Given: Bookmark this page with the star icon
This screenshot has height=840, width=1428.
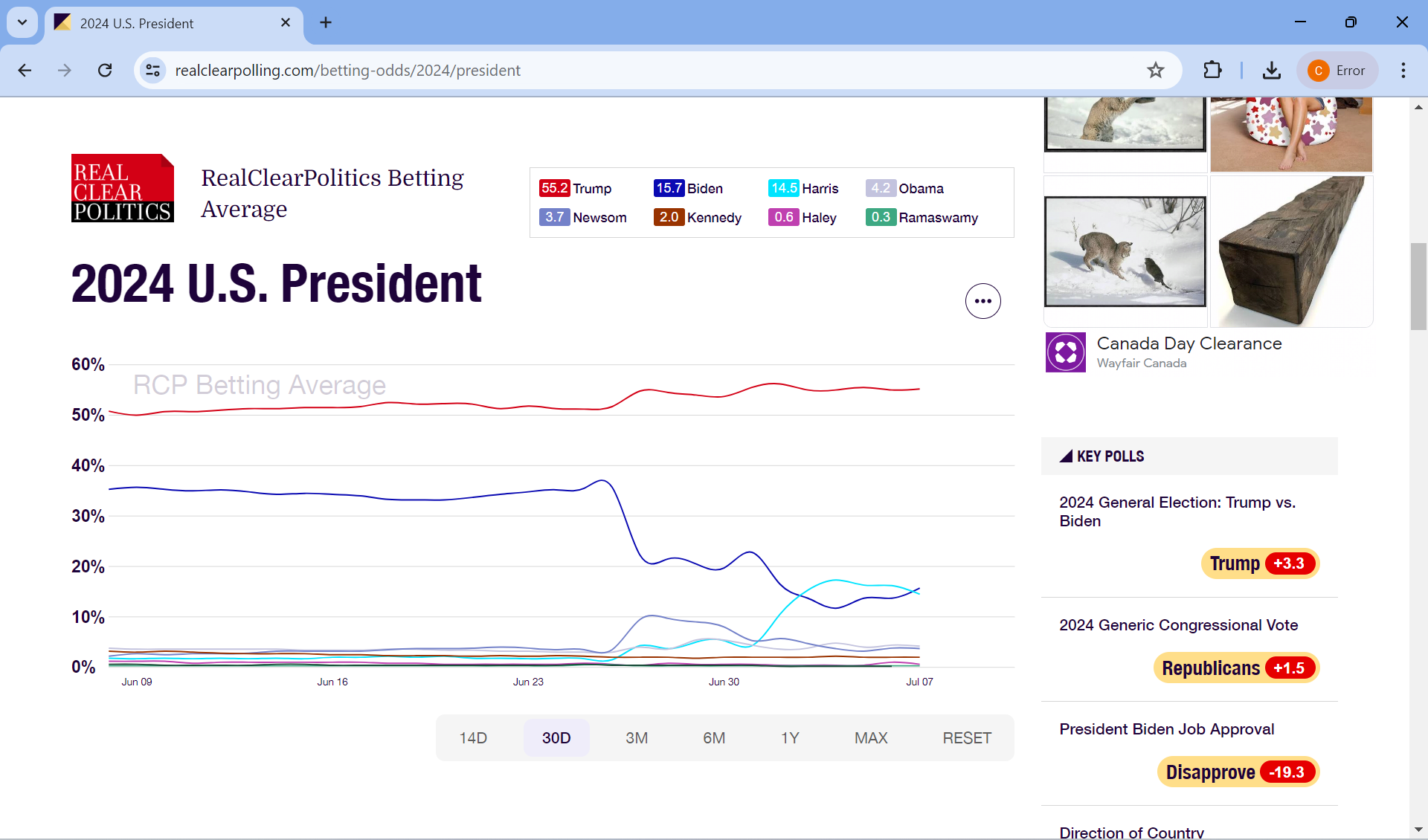Looking at the screenshot, I should 1155,70.
